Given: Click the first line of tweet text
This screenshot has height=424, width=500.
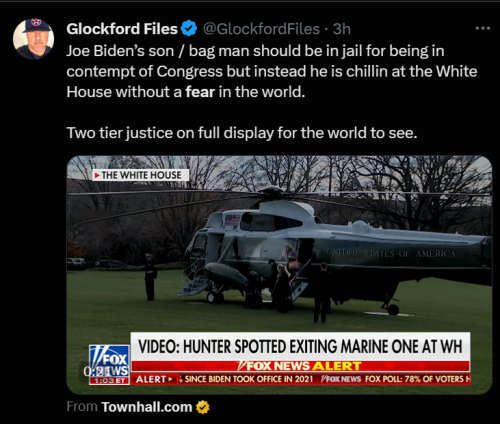Looking at the screenshot, I should click(255, 51).
